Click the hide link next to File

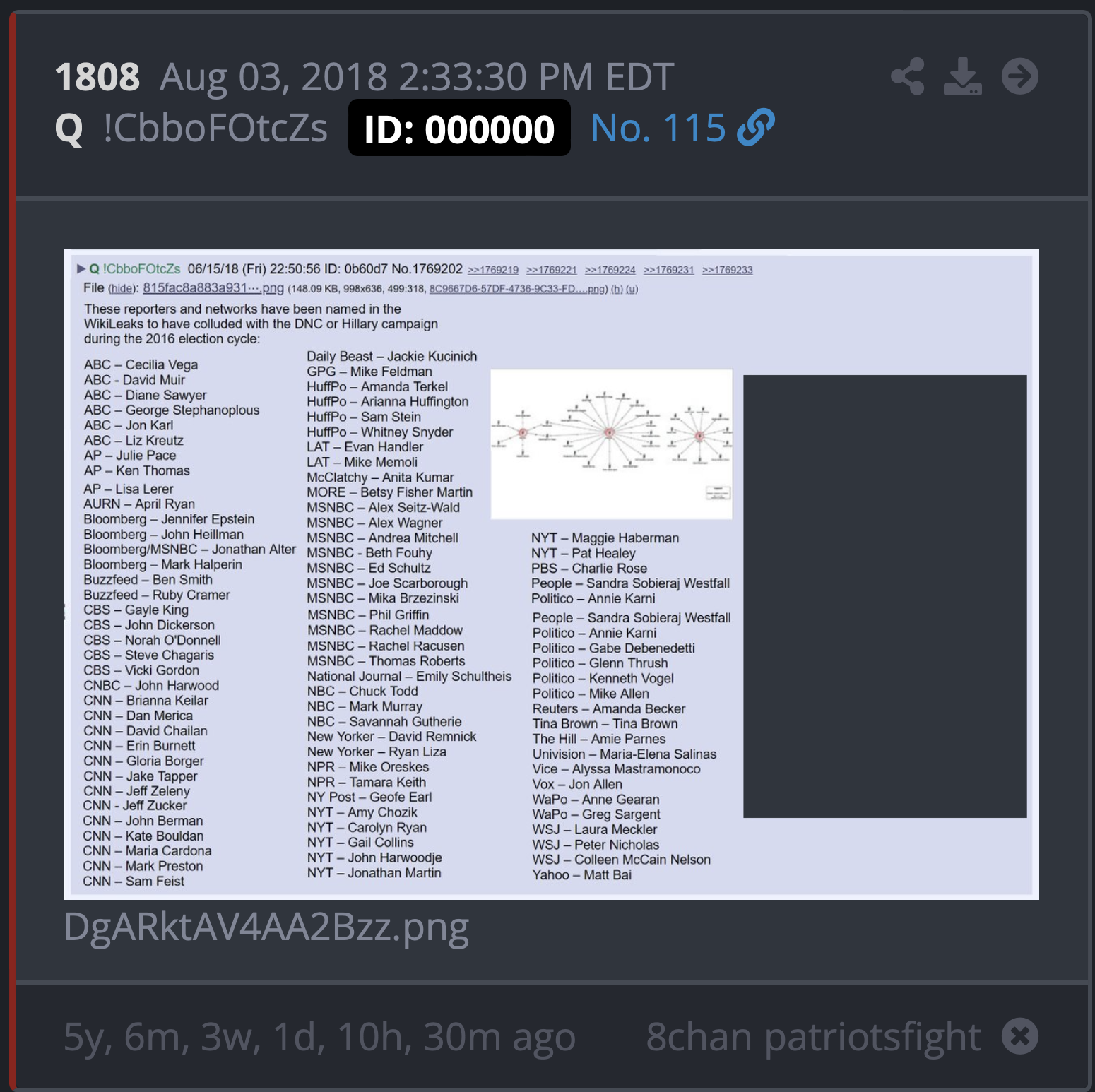(x=122, y=289)
